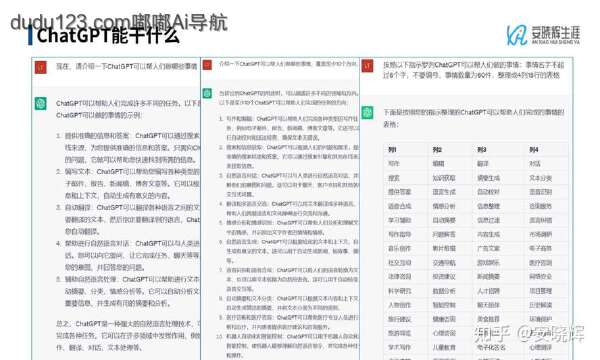Click the red user avatar in left chat panel
600x360 pixels.
pyautogui.click(x=41, y=67)
